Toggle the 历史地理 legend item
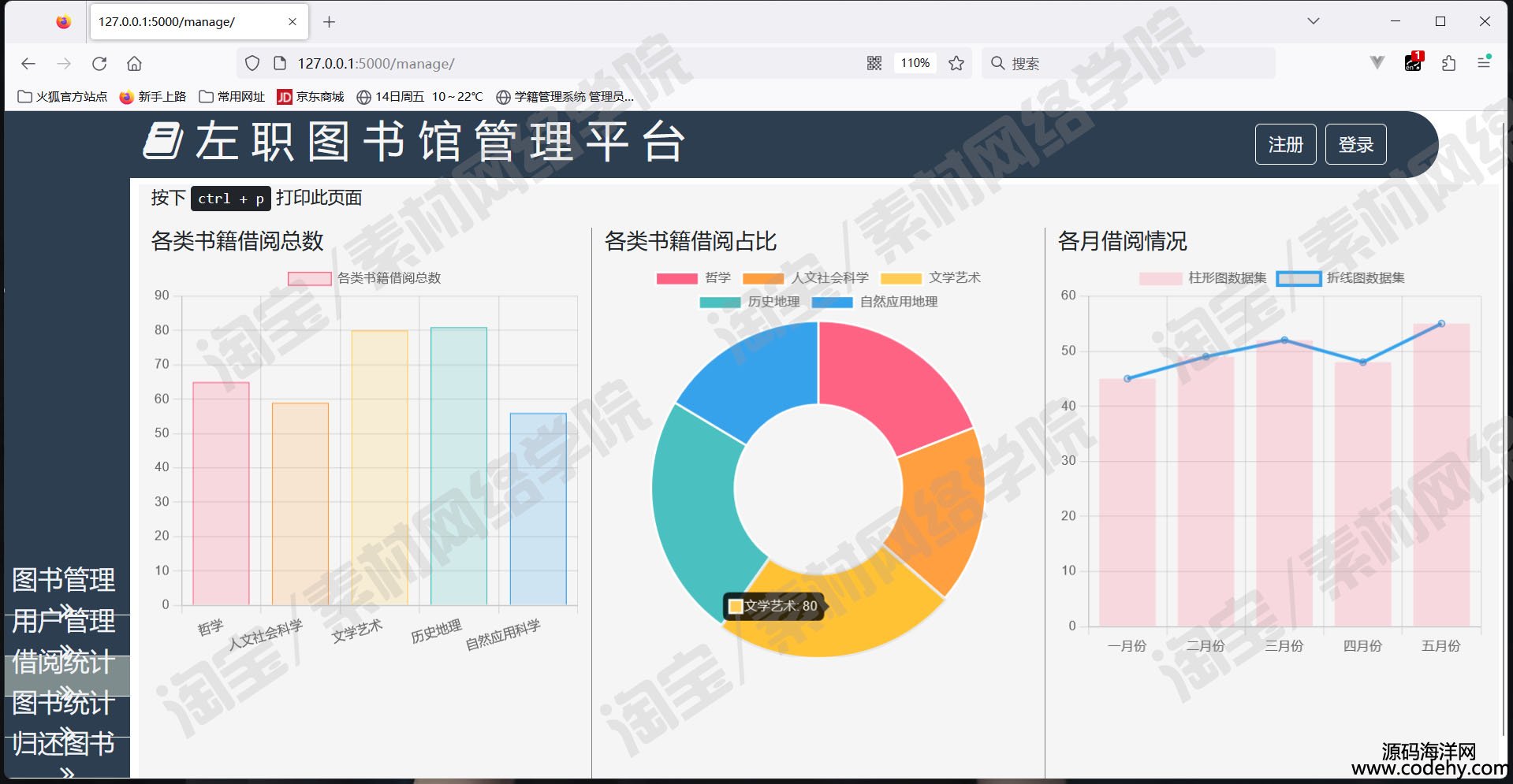This screenshot has height=784, width=1513. (x=749, y=302)
